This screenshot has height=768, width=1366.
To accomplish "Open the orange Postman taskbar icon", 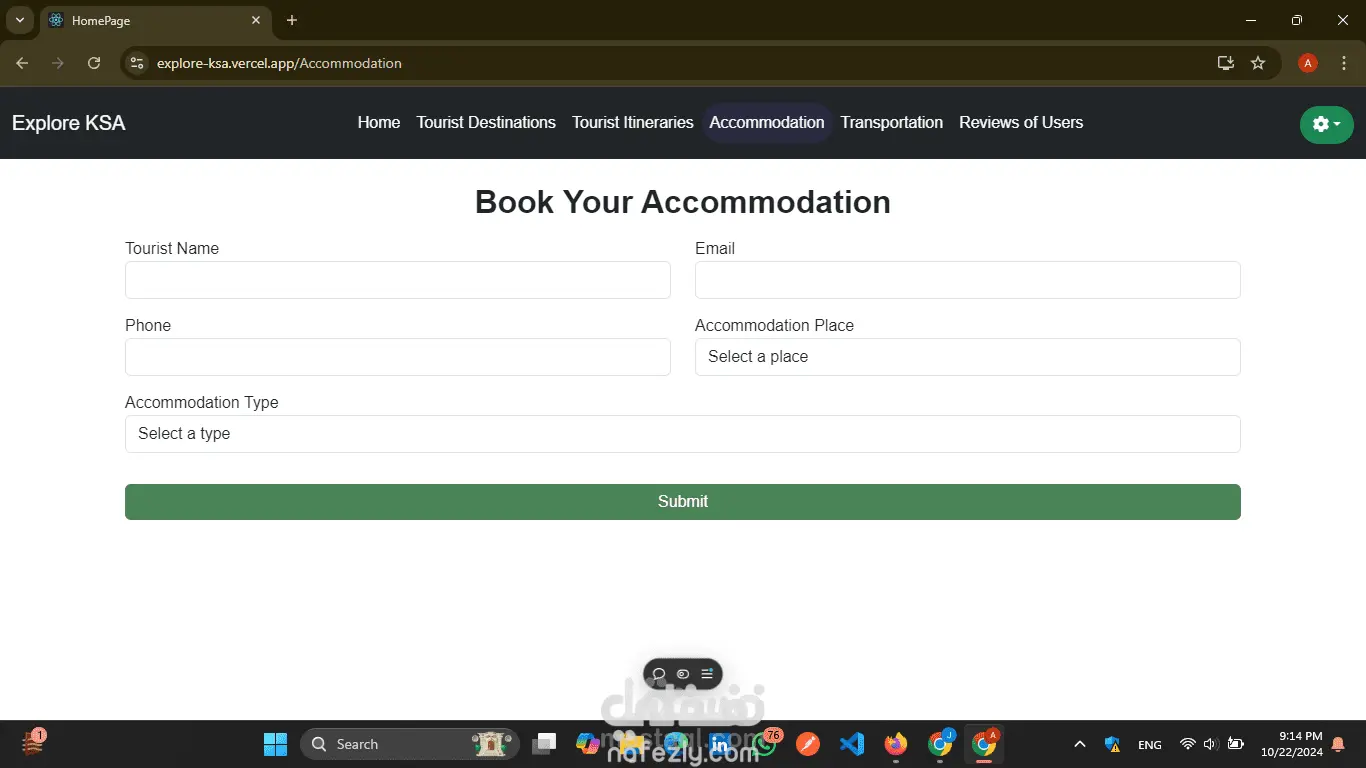I will click(x=808, y=744).
